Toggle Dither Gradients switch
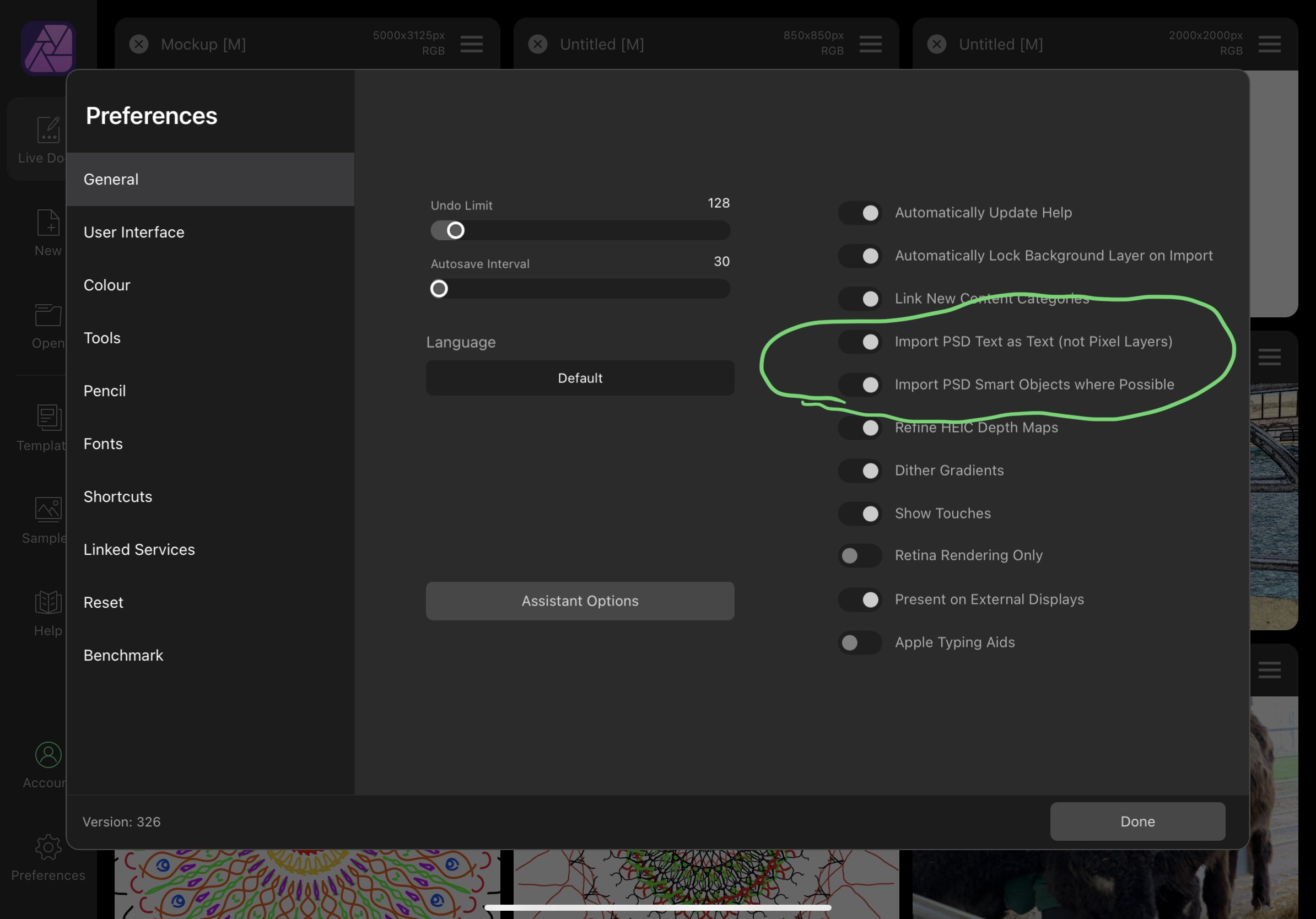1316x919 pixels. tap(860, 471)
